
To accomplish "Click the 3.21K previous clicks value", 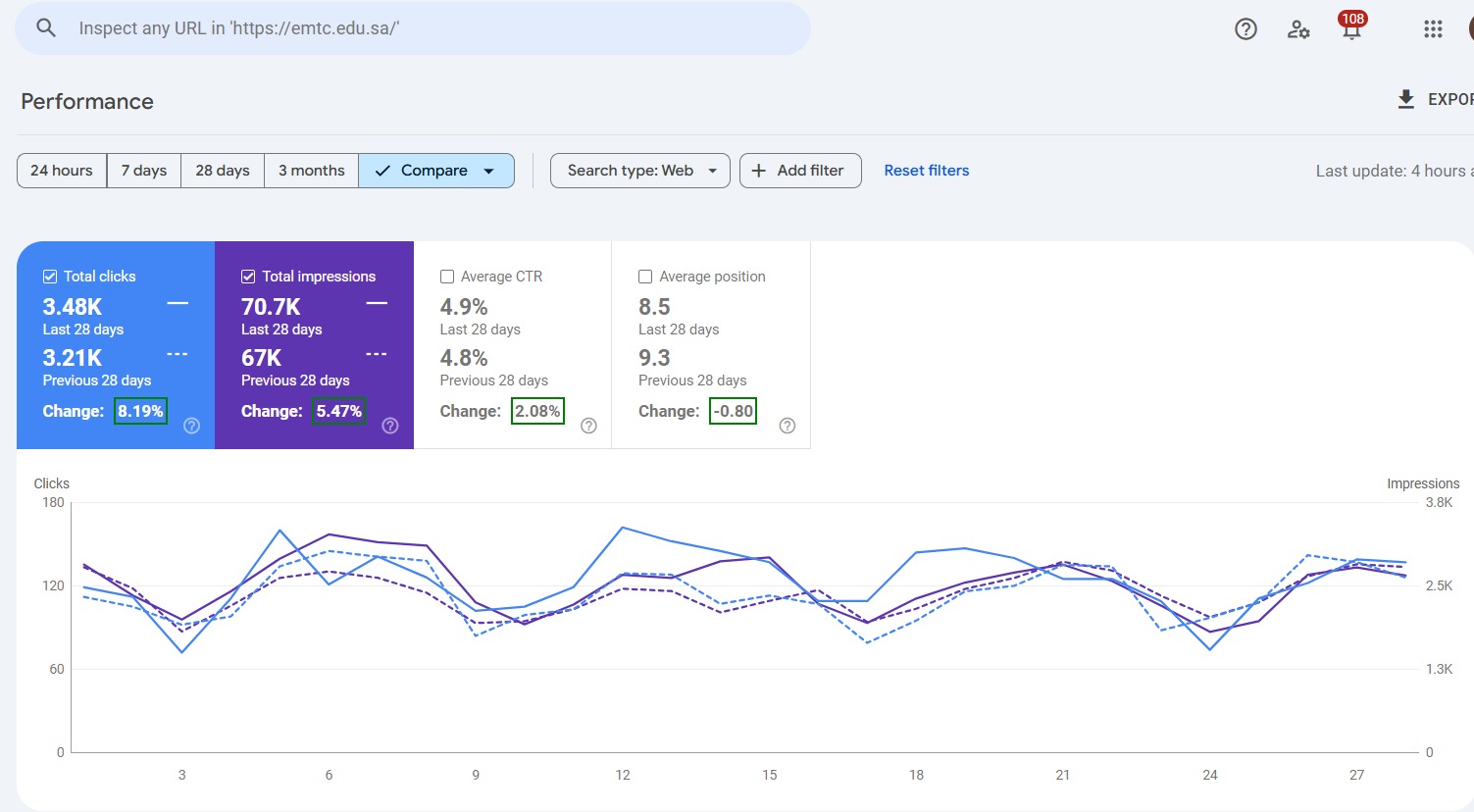I will click(x=73, y=358).
